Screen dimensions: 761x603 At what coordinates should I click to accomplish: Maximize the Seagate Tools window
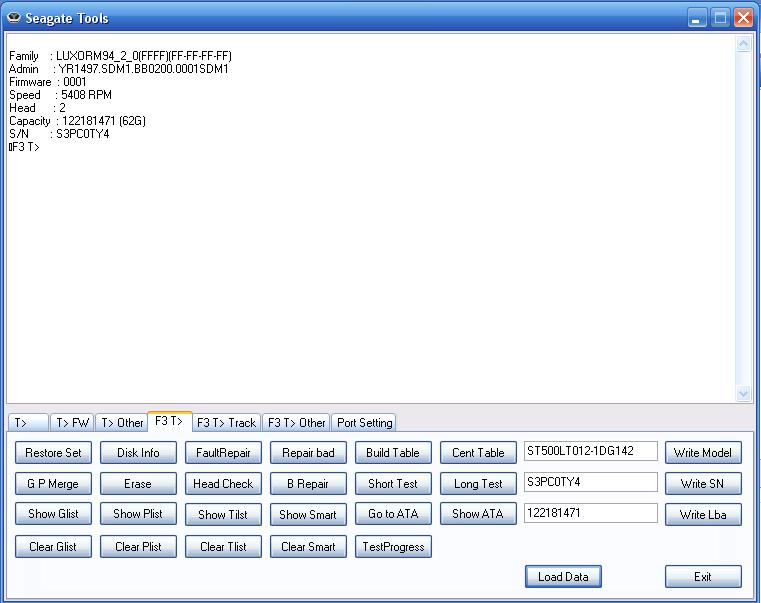pyautogui.click(x=720, y=18)
